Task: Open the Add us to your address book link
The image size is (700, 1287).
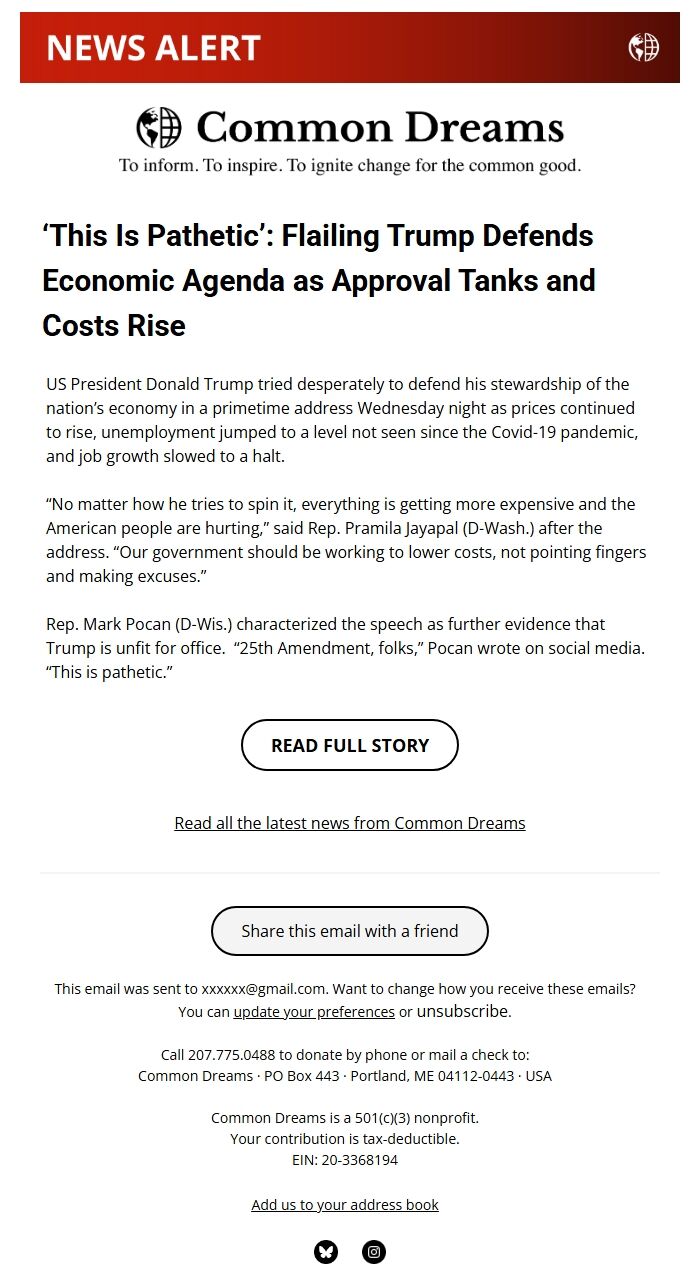Action: pos(344,1204)
